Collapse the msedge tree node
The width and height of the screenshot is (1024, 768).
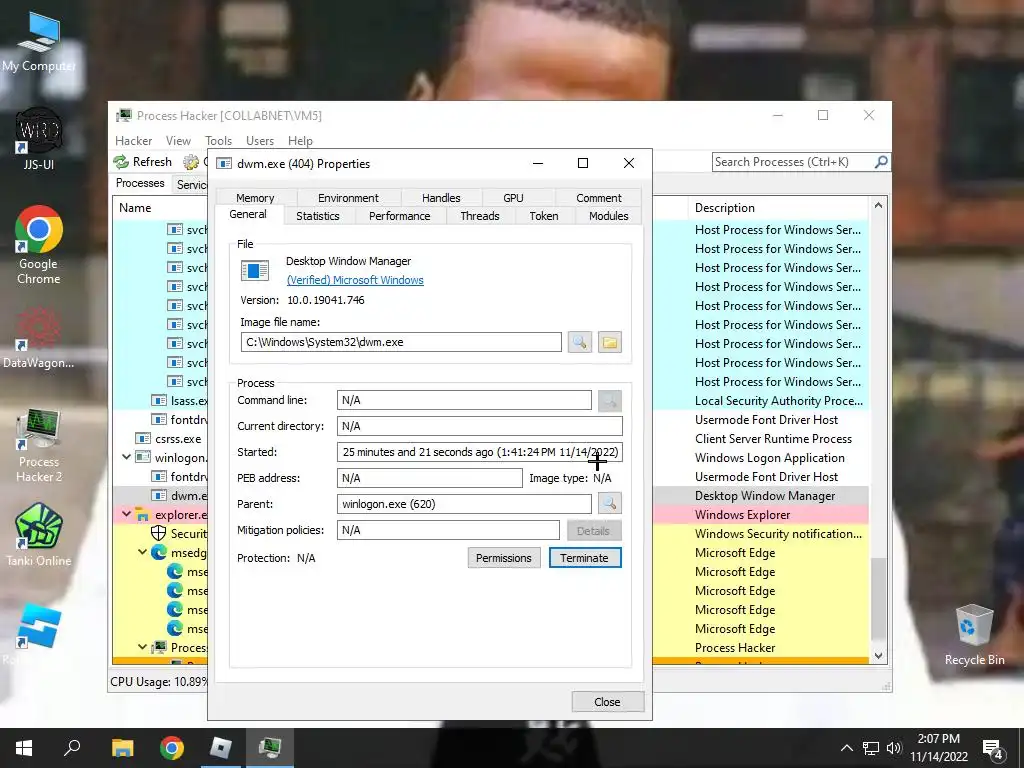[x=142, y=552]
